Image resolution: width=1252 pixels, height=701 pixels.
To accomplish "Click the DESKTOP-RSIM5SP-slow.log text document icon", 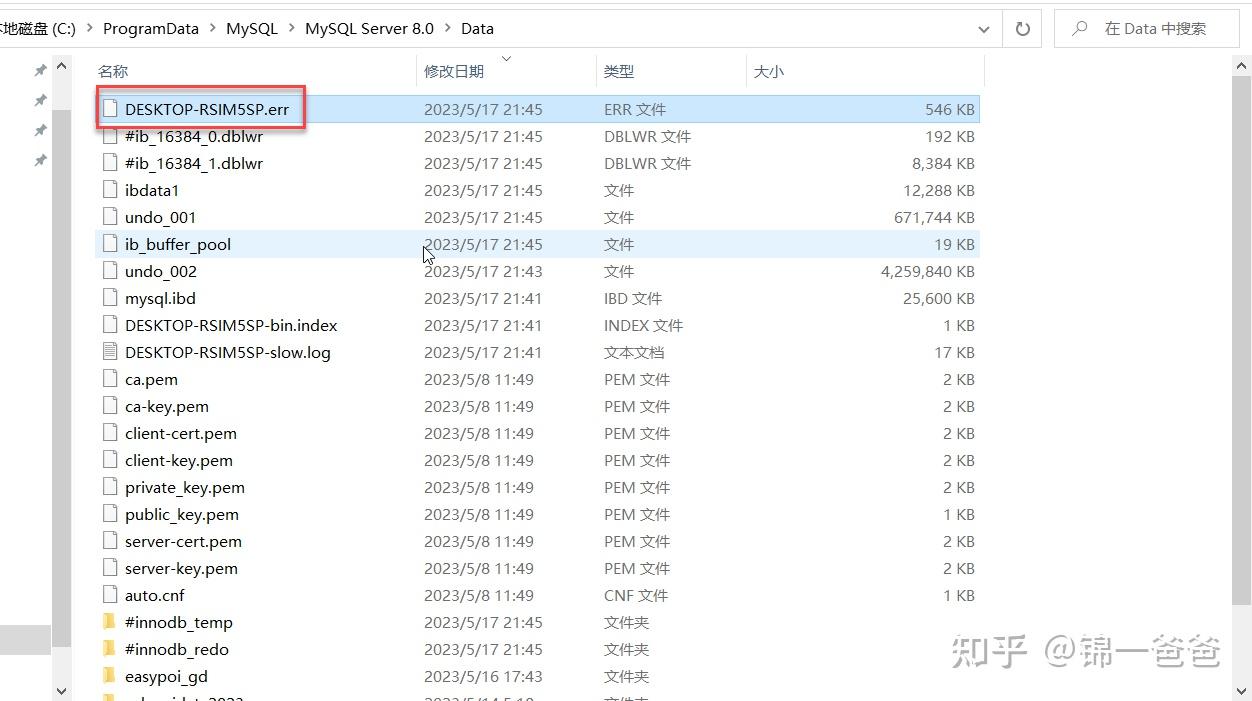I will tap(110, 352).
